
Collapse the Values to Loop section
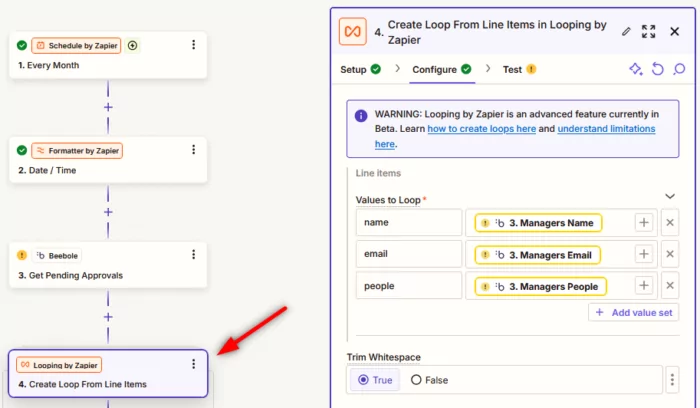pos(670,196)
